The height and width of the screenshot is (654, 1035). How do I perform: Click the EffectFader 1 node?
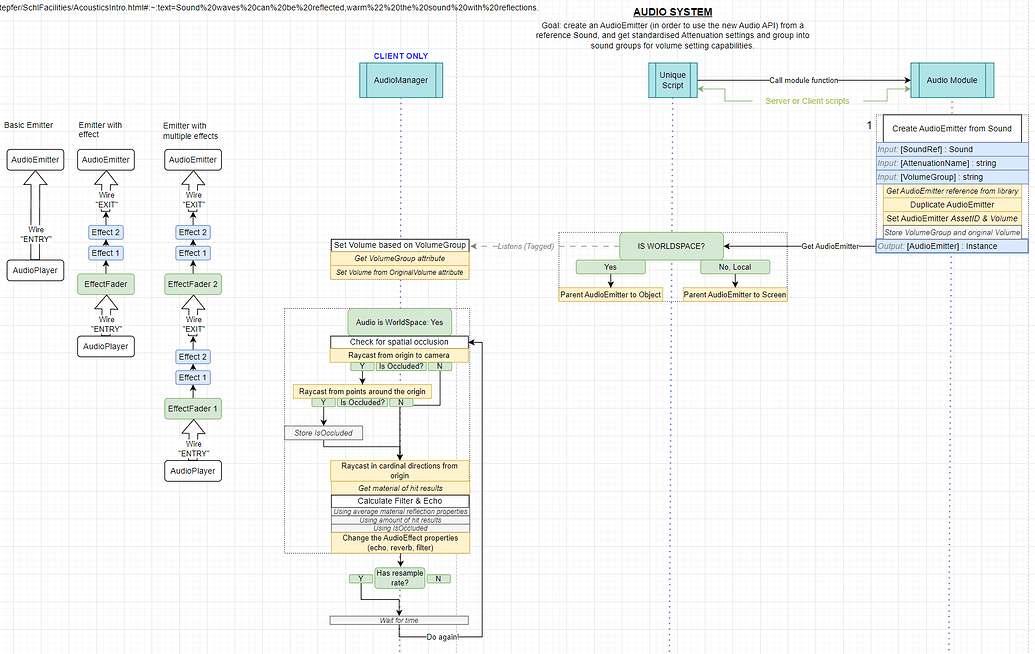click(193, 409)
